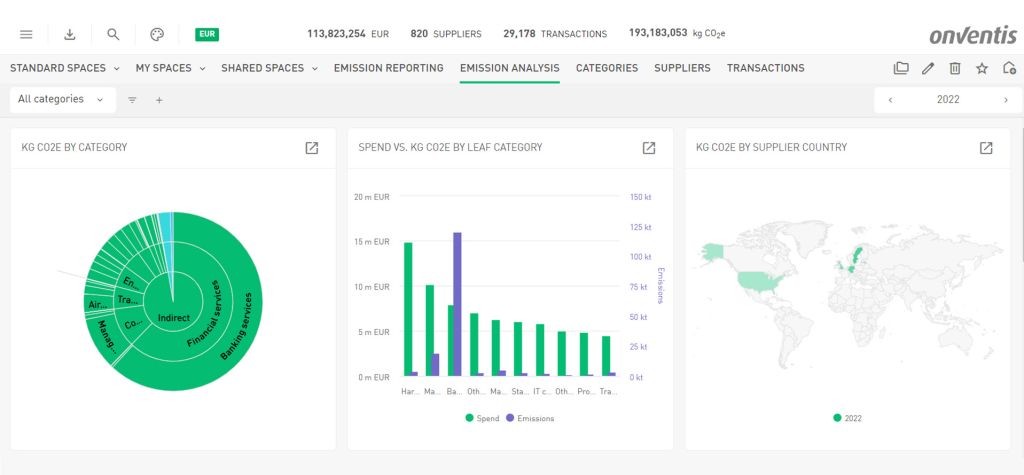Click the download icon in top bar
The width and height of the screenshot is (1024, 475).
click(x=70, y=34)
